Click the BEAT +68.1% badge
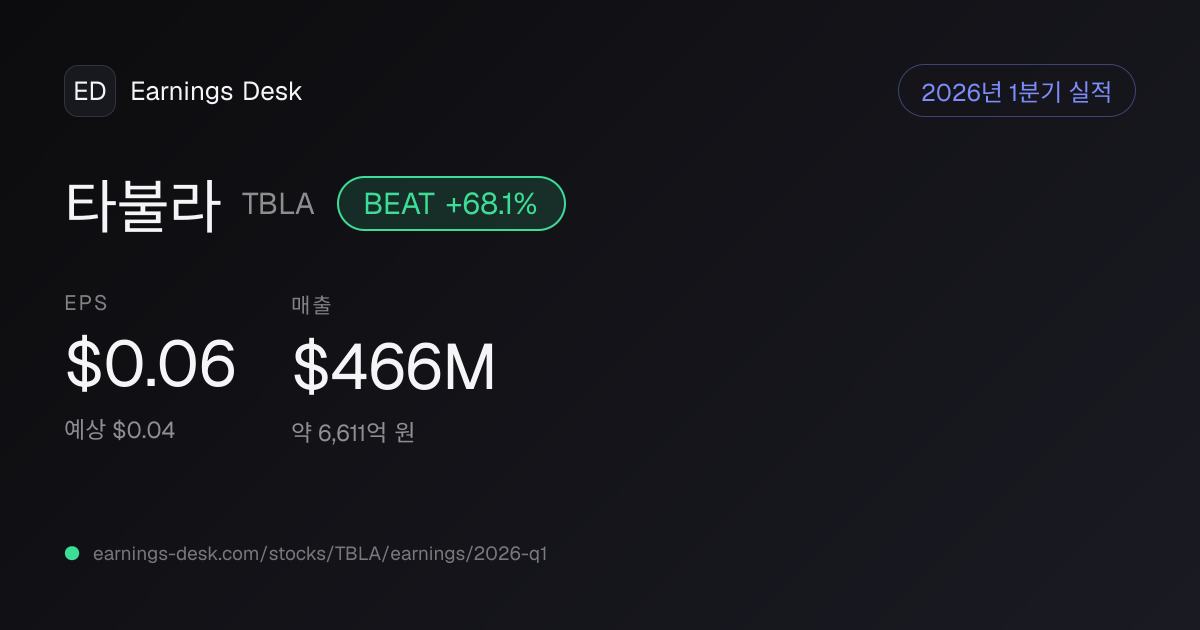Screen dimensions: 1200x630 (x=451, y=204)
